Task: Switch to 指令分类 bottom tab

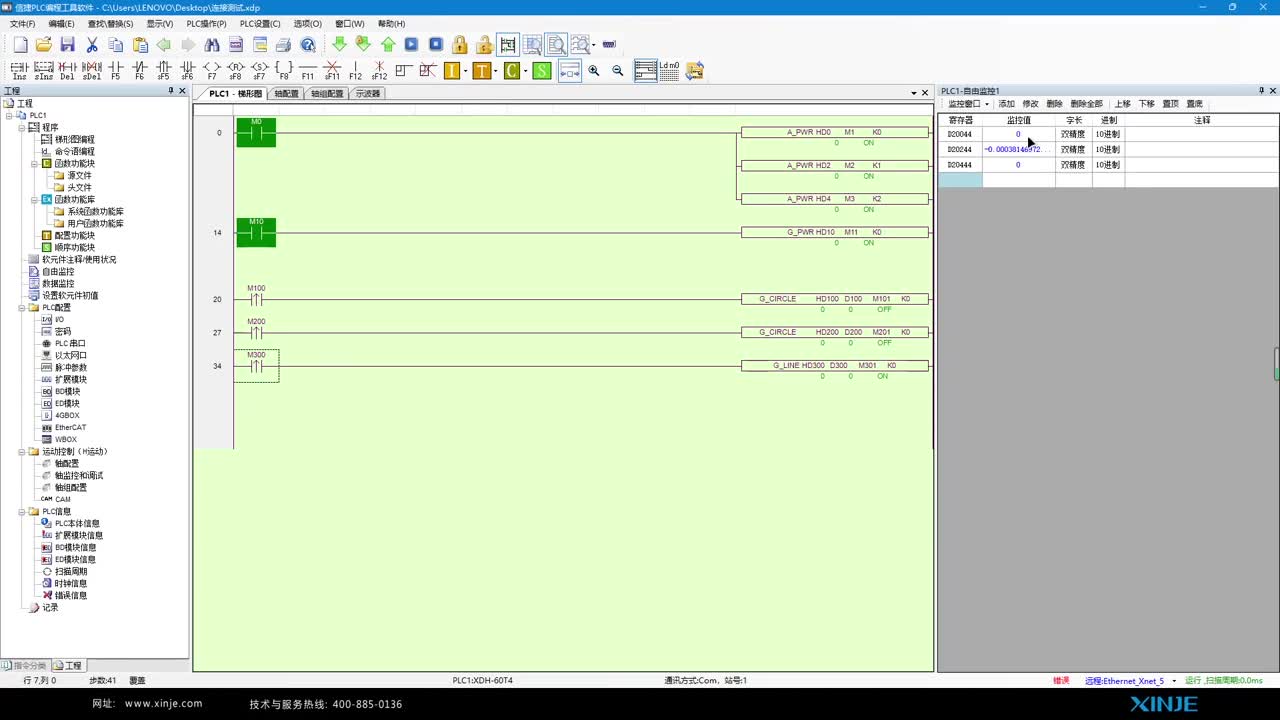Action: [25, 665]
